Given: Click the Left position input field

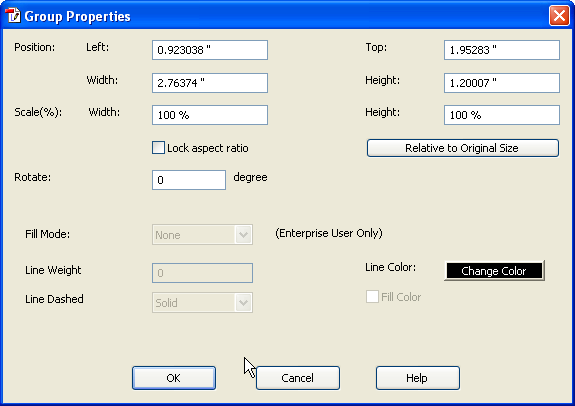Looking at the screenshot, I should [210, 50].
